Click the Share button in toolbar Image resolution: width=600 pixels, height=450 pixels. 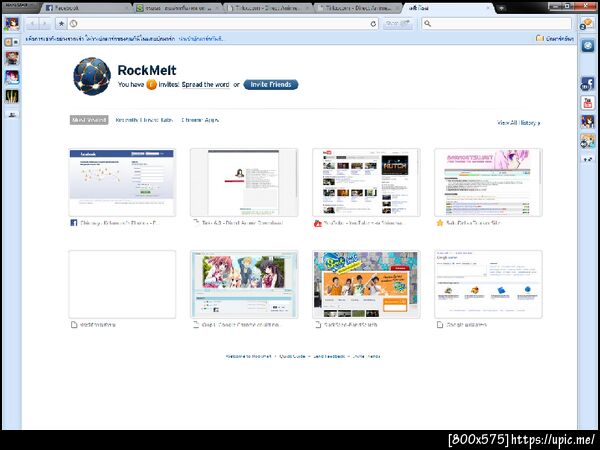(x=398, y=24)
